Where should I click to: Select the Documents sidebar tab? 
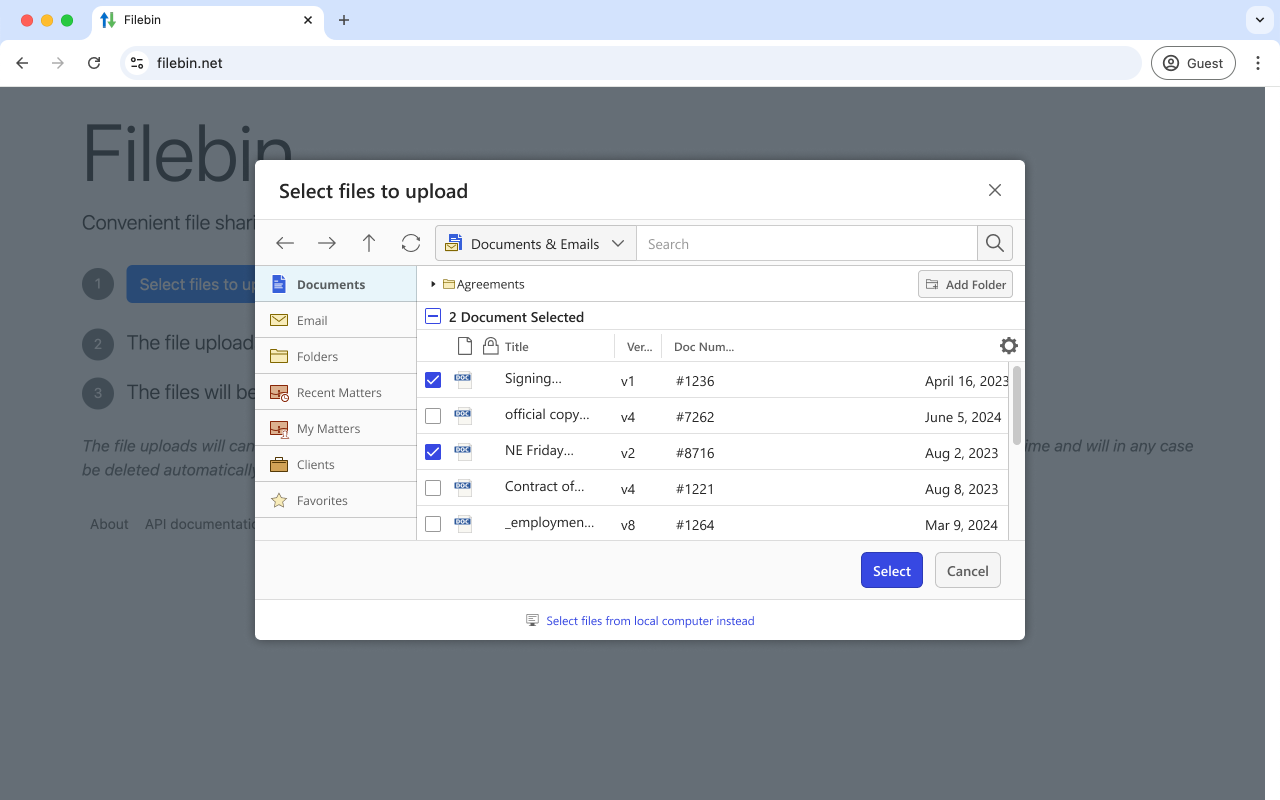coord(336,284)
